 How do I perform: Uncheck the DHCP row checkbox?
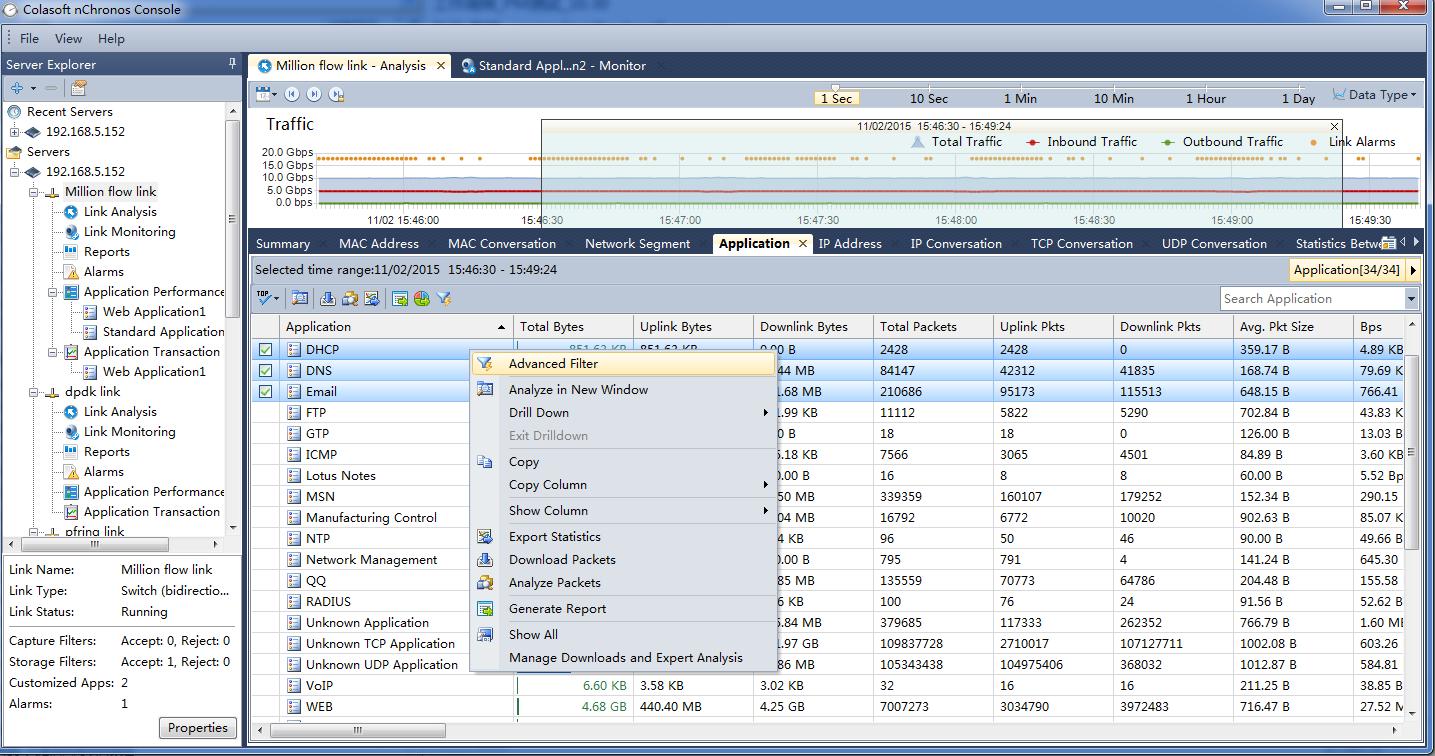pos(265,350)
